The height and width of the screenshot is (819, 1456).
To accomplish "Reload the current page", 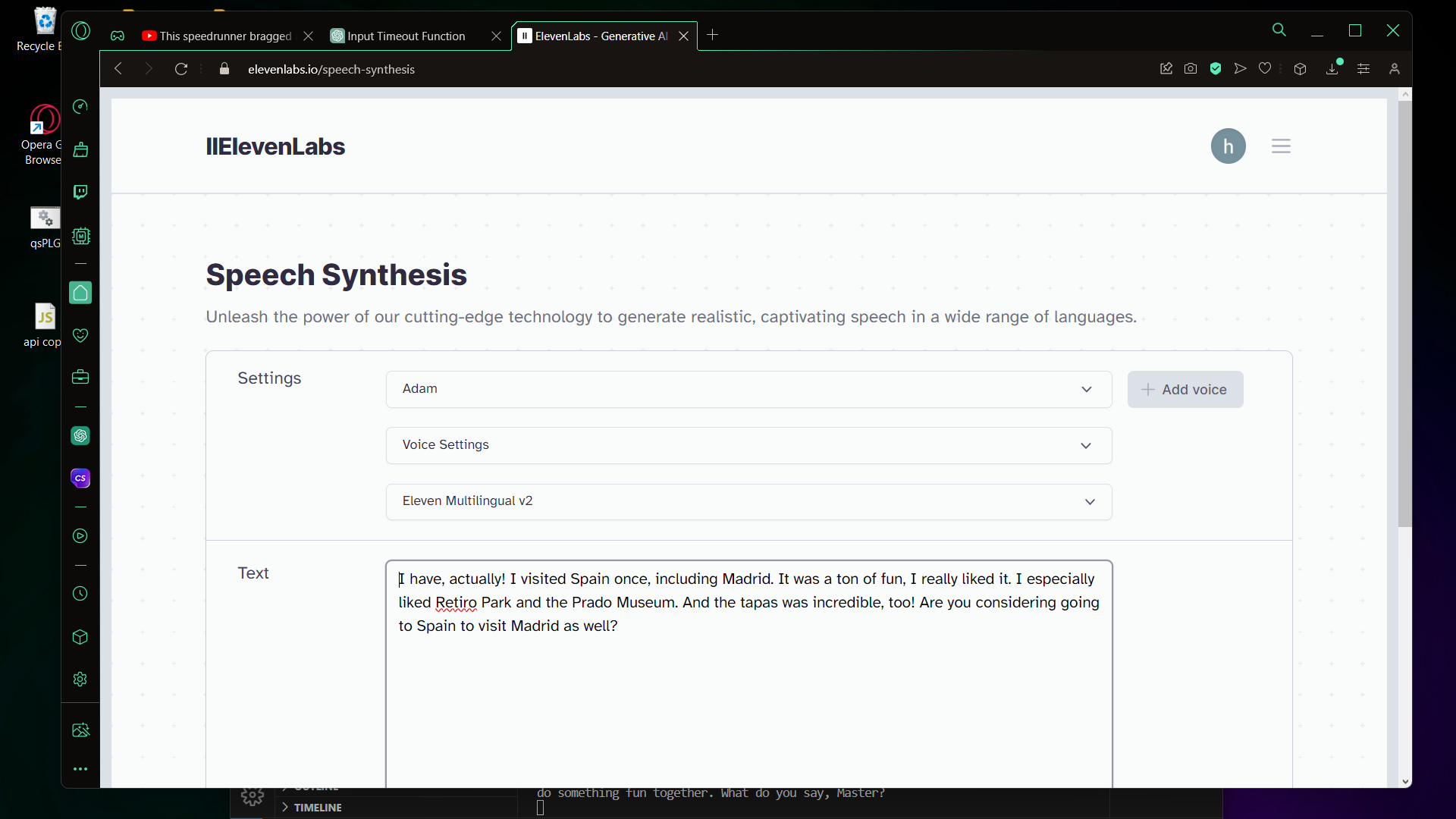I will tap(181, 69).
